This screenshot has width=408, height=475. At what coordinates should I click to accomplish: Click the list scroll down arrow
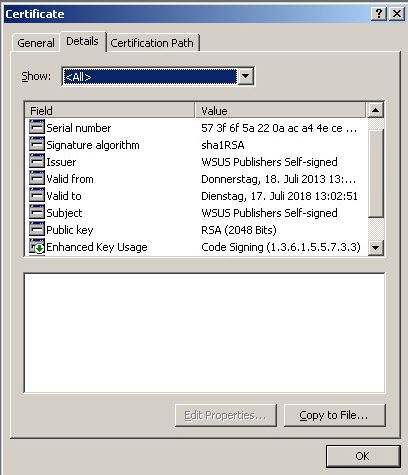pyautogui.click(x=376, y=247)
